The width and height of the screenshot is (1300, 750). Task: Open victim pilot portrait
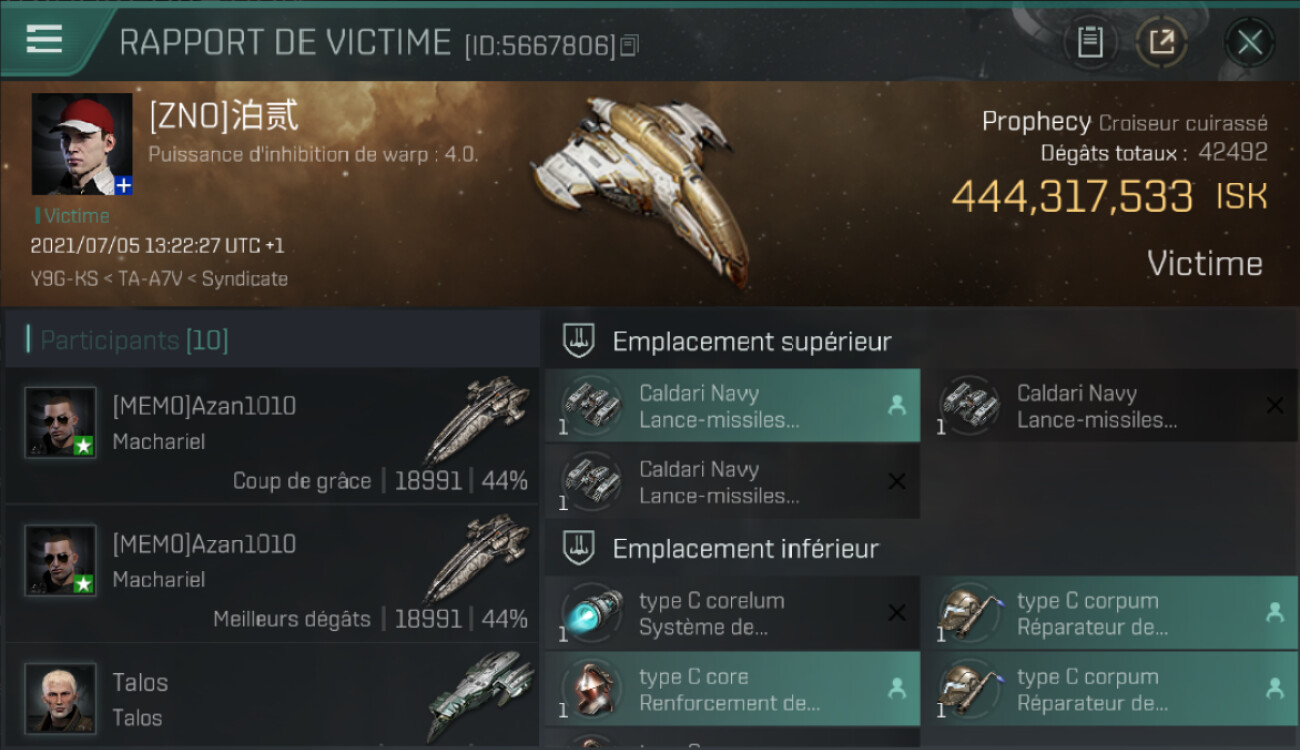click(x=82, y=144)
